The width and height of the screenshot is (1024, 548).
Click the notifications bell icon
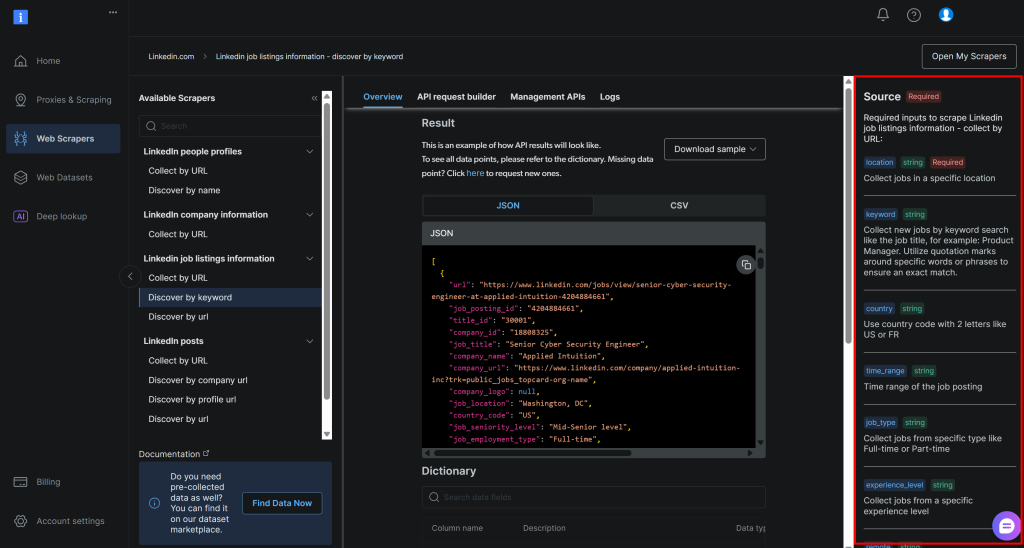(x=883, y=15)
